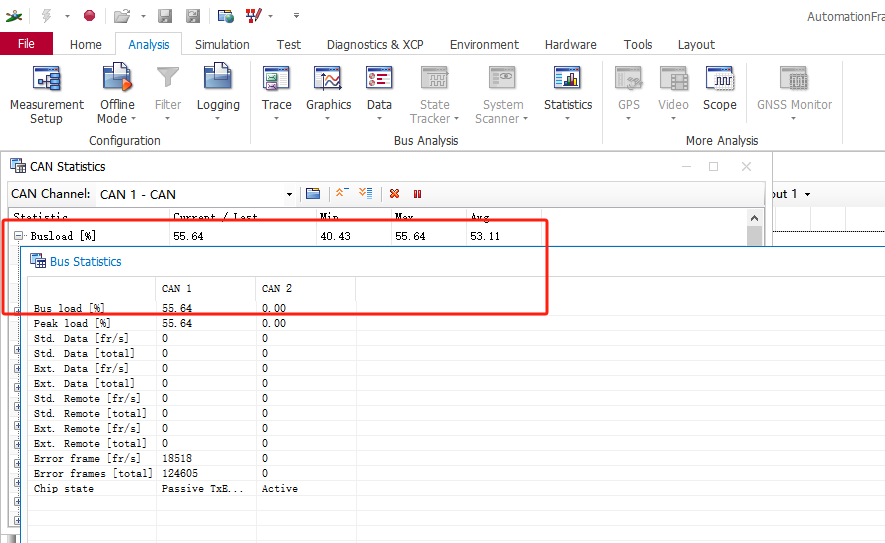This screenshot has width=885, height=543.
Task: Pause CAN statistics with red pause icon
Action: click(x=418, y=194)
